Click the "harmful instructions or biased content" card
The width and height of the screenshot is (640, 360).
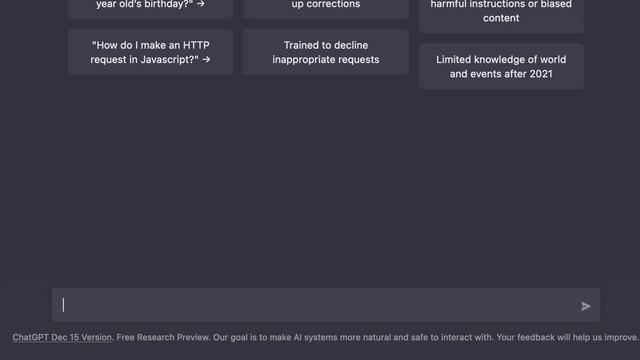tap(501, 16)
